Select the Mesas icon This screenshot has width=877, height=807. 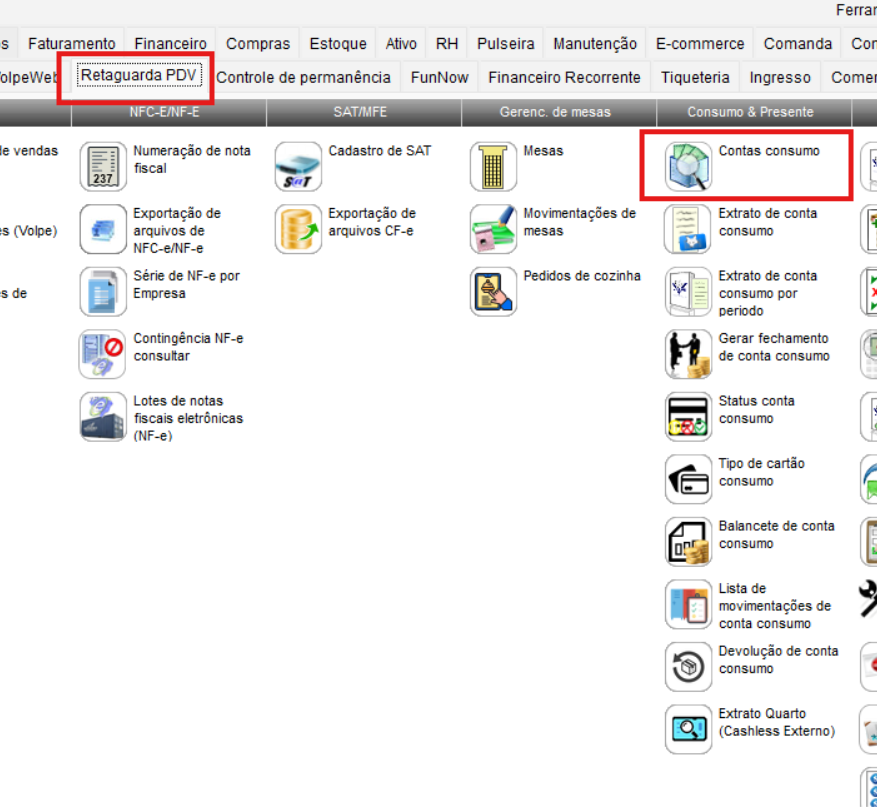click(x=493, y=167)
